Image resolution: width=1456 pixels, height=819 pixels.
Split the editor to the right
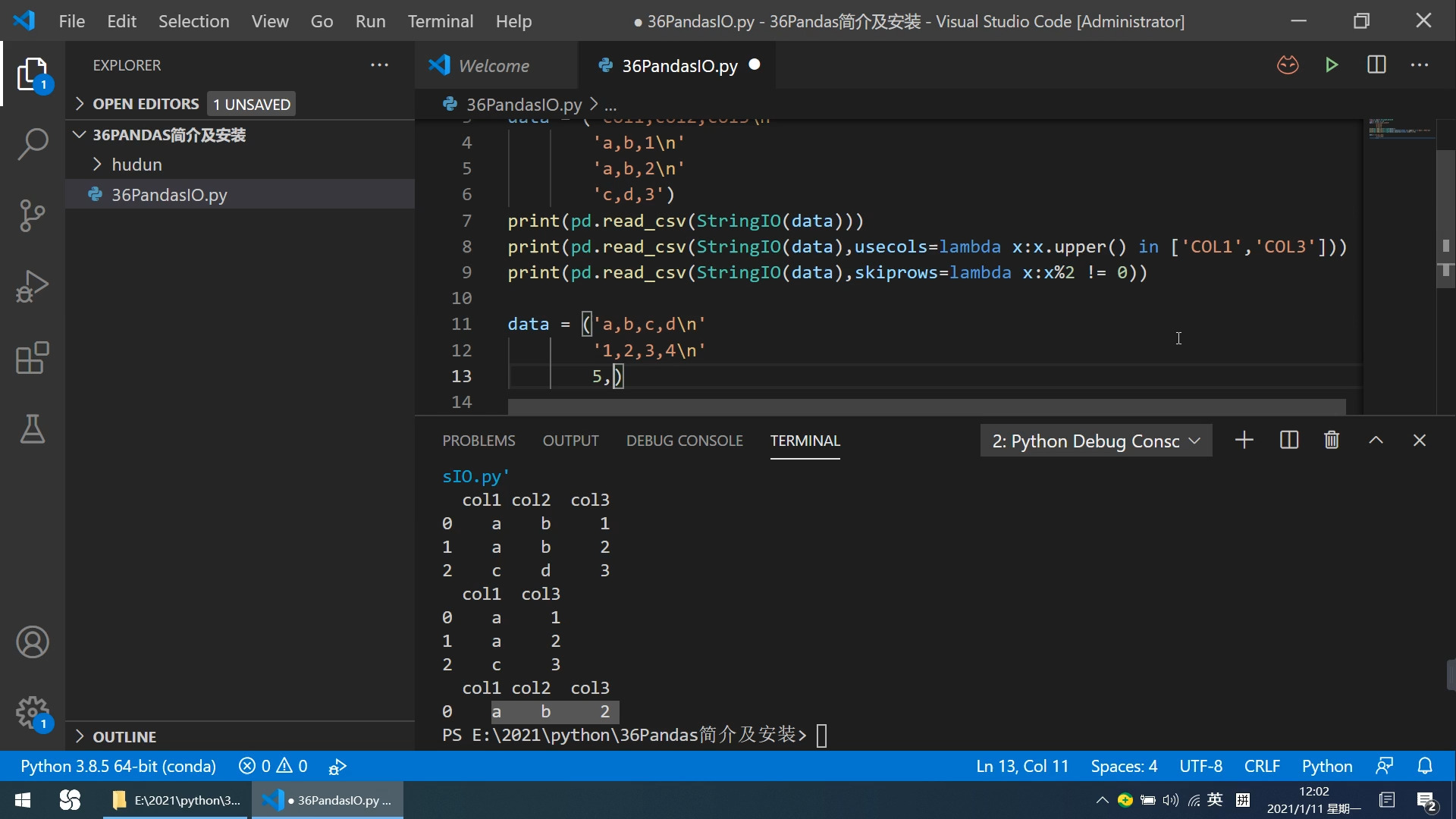[1376, 65]
